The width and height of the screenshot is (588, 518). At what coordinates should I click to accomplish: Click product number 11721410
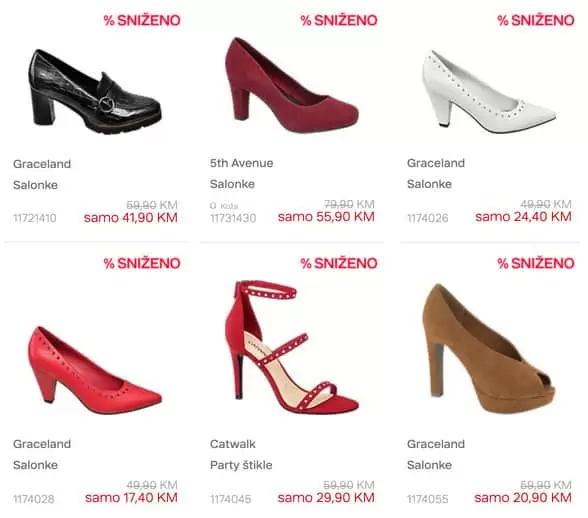tap(34, 218)
